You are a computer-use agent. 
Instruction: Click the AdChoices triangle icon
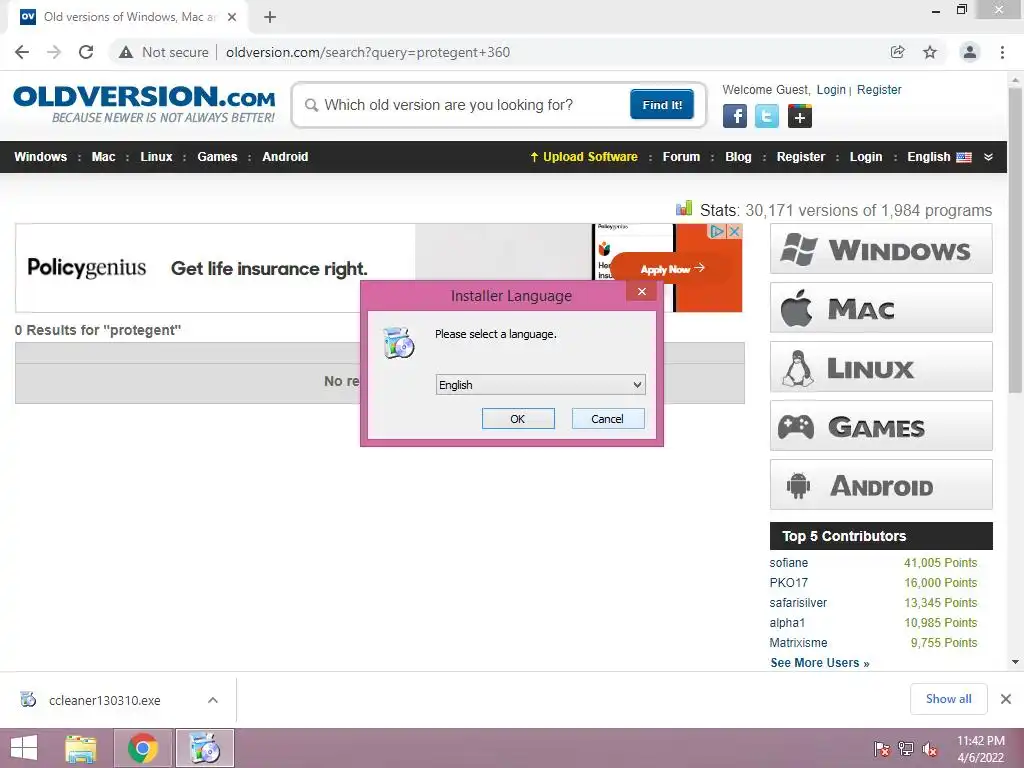tap(718, 231)
